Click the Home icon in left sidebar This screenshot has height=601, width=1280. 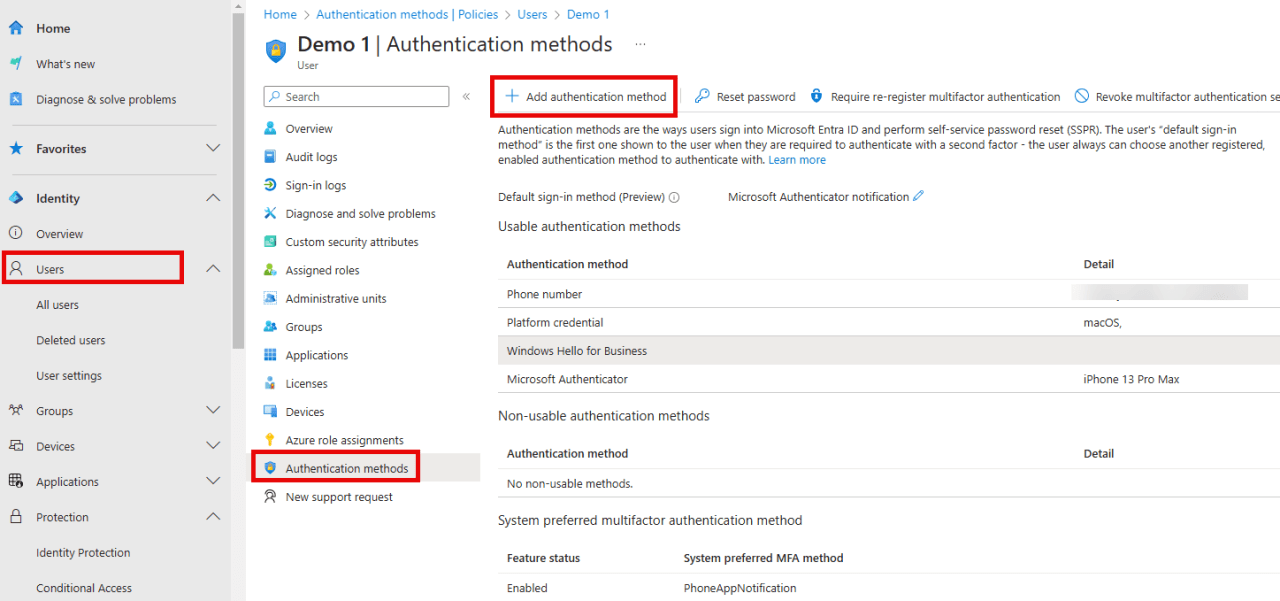click(16, 29)
